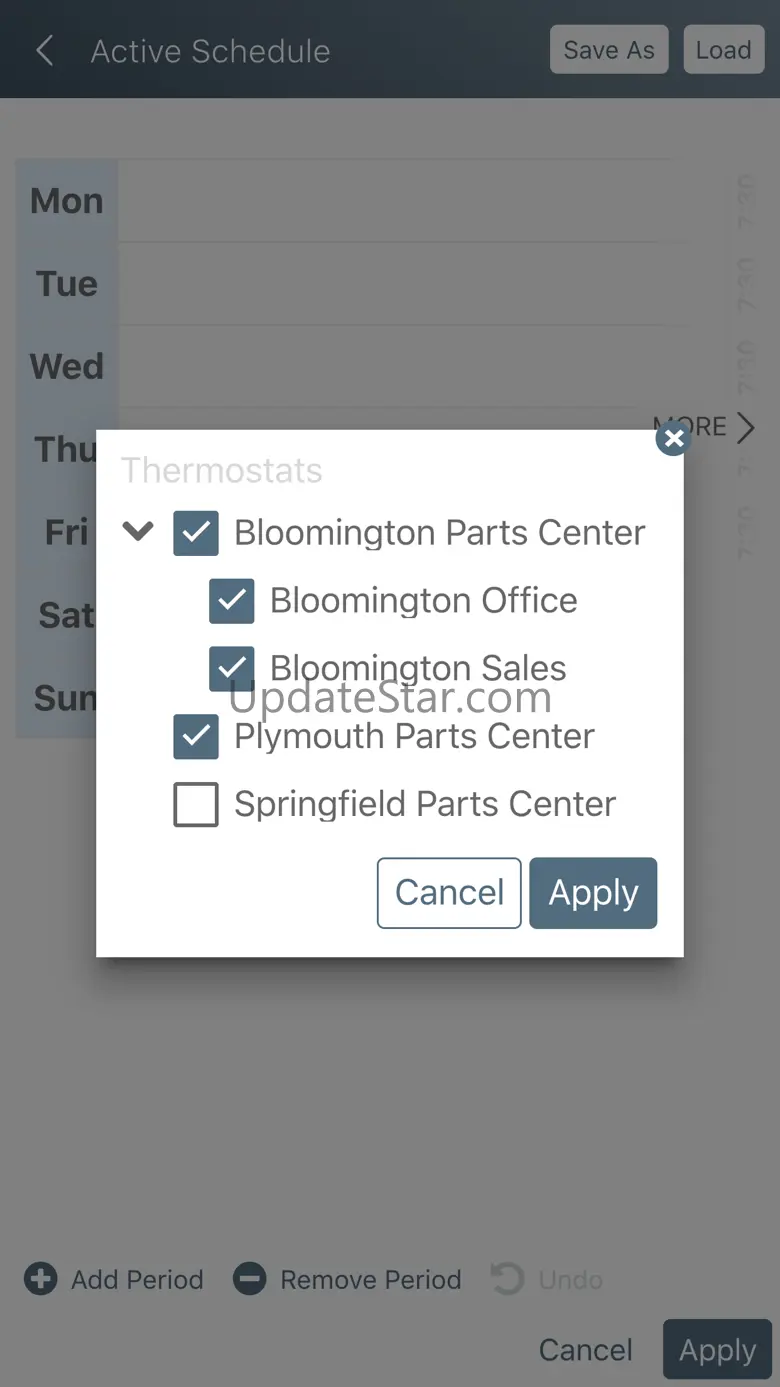This screenshot has width=780, height=1387.
Task: Go back with the left chevron icon
Action: click(x=44, y=51)
